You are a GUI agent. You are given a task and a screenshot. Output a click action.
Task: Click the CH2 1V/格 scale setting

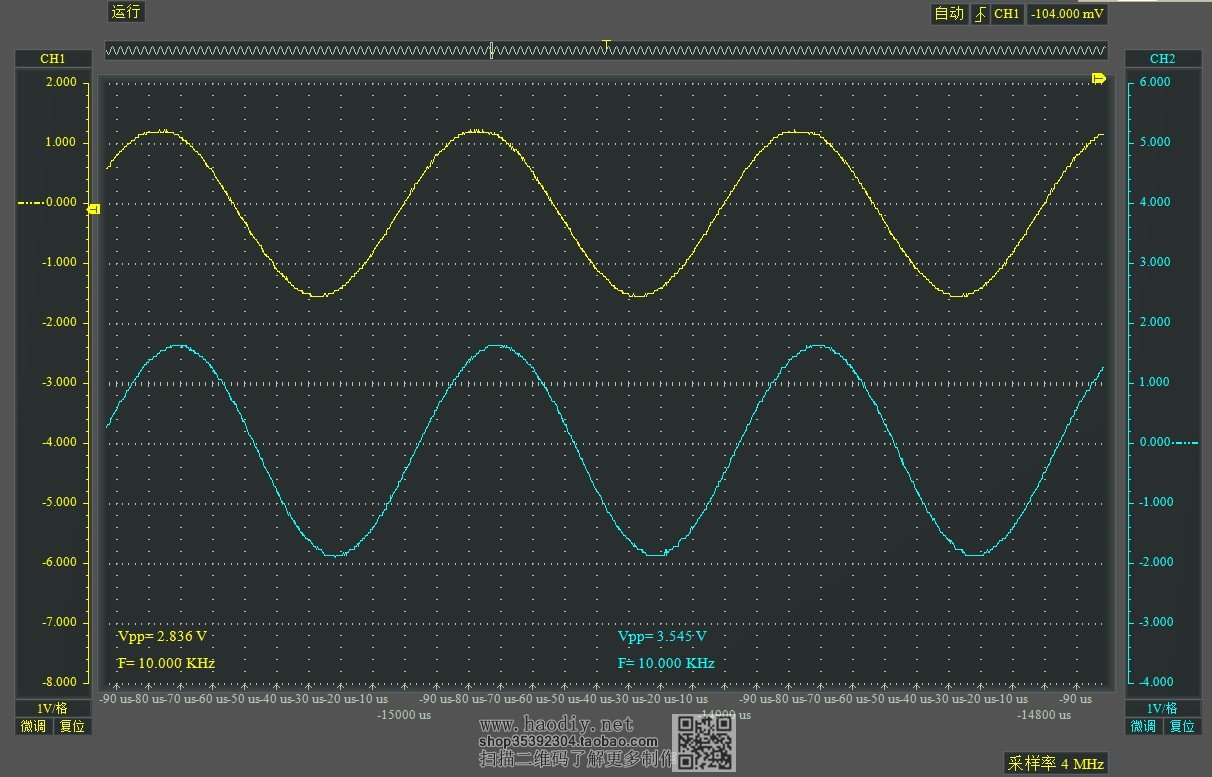click(x=1163, y=708)
